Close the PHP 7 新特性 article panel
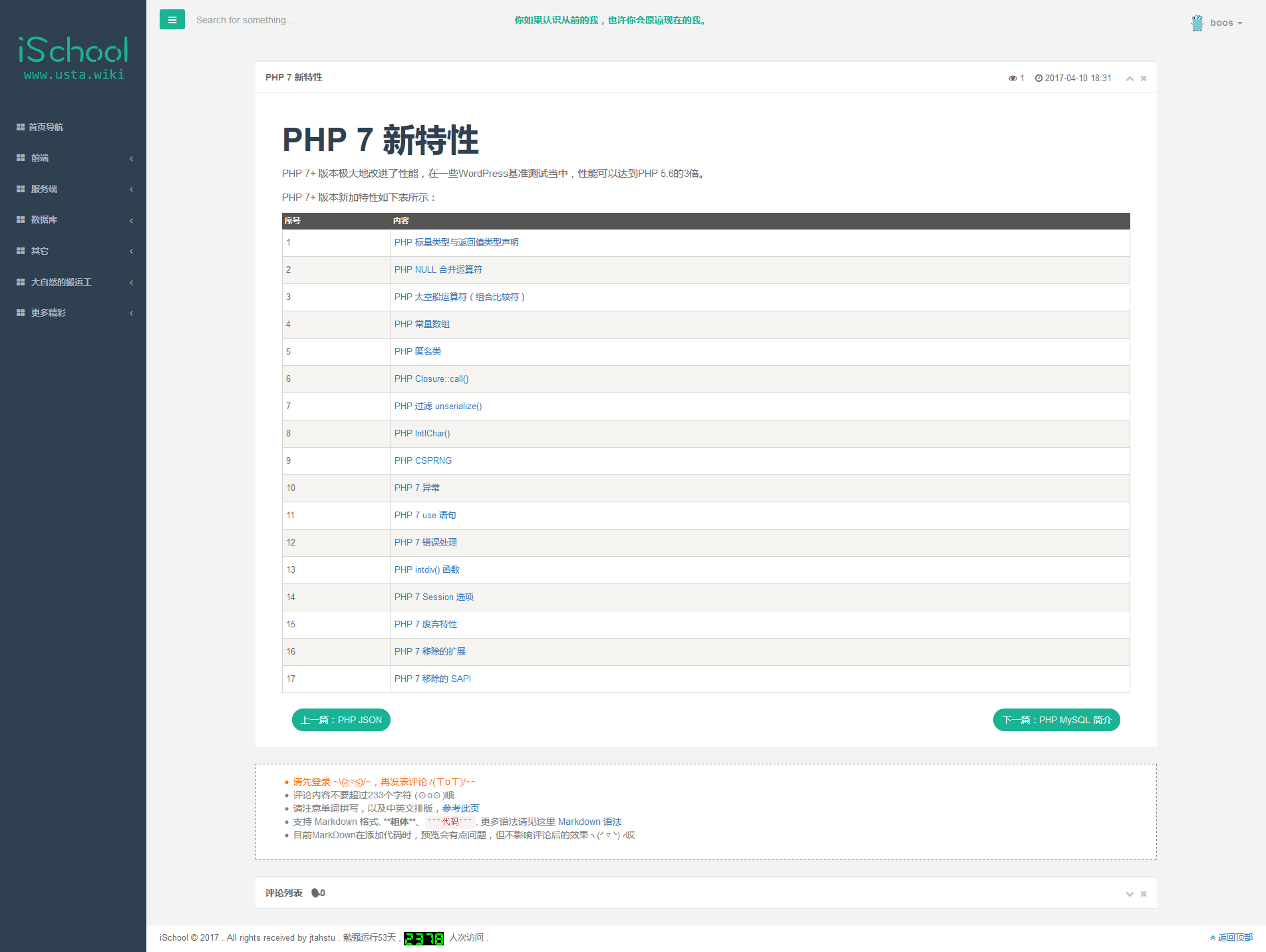The height and width of the screenshot is (952, 1266). (1144, 79)
